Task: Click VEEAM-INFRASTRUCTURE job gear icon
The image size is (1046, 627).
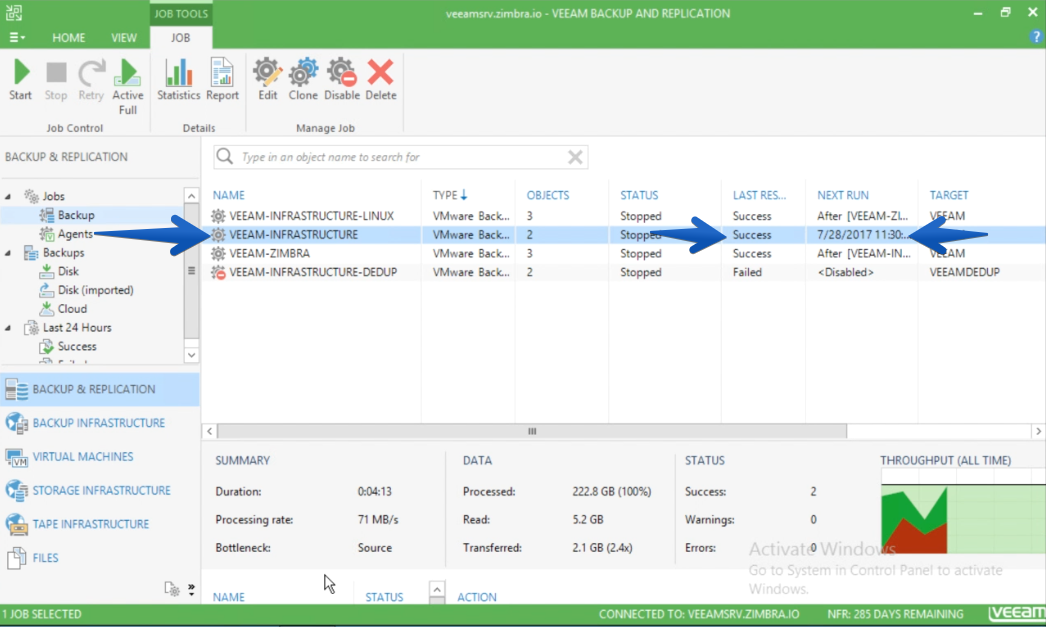Action: [218, 235]
